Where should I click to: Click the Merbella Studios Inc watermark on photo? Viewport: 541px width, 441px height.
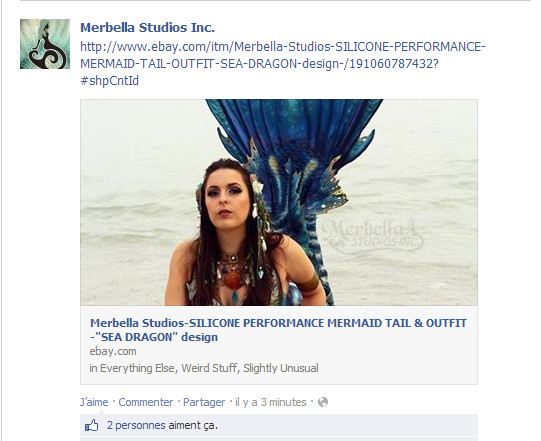pyautogui.click(x=373, y=235)
